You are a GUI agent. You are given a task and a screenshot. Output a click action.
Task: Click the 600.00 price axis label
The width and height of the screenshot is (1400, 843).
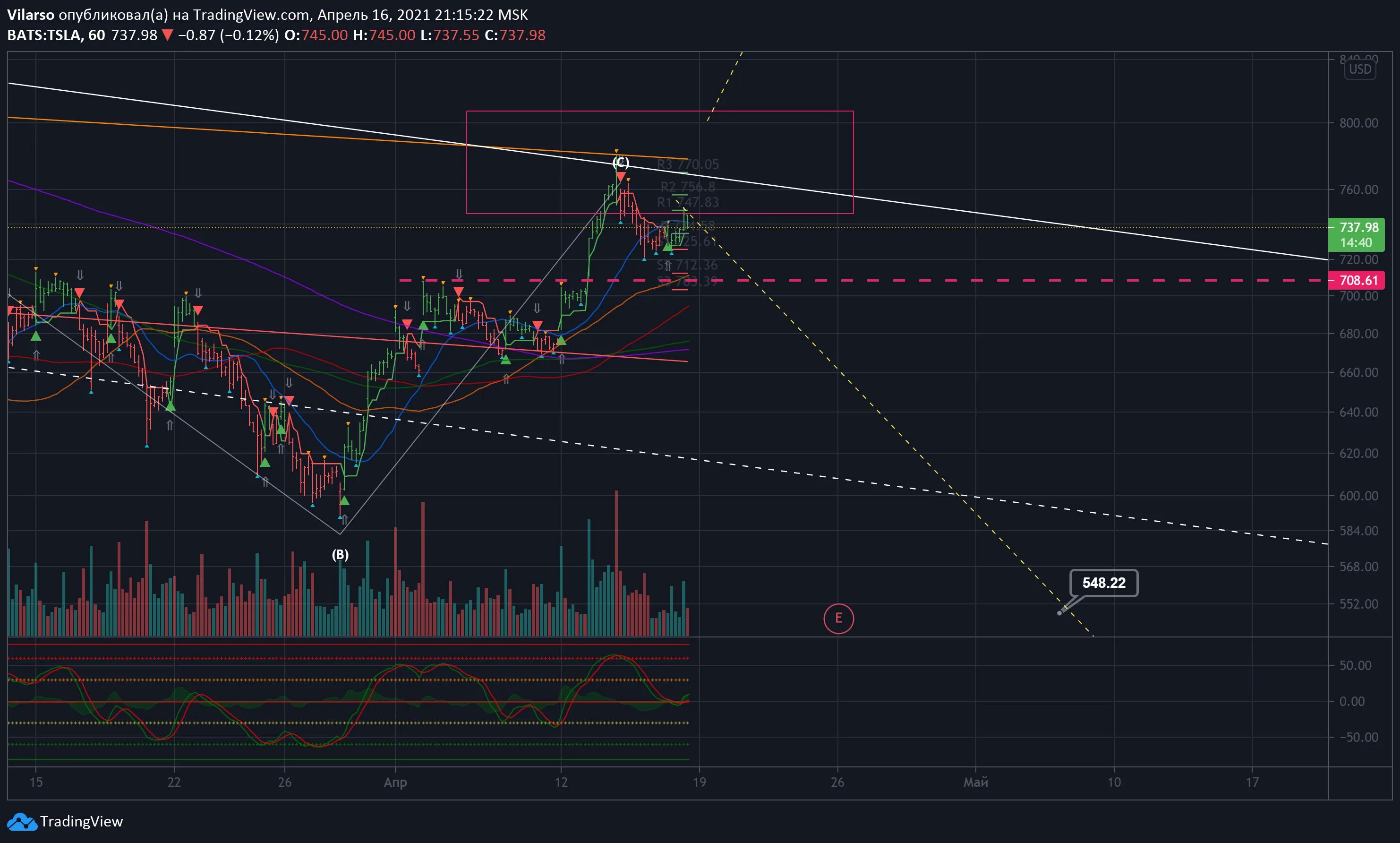pos(1358,496)
